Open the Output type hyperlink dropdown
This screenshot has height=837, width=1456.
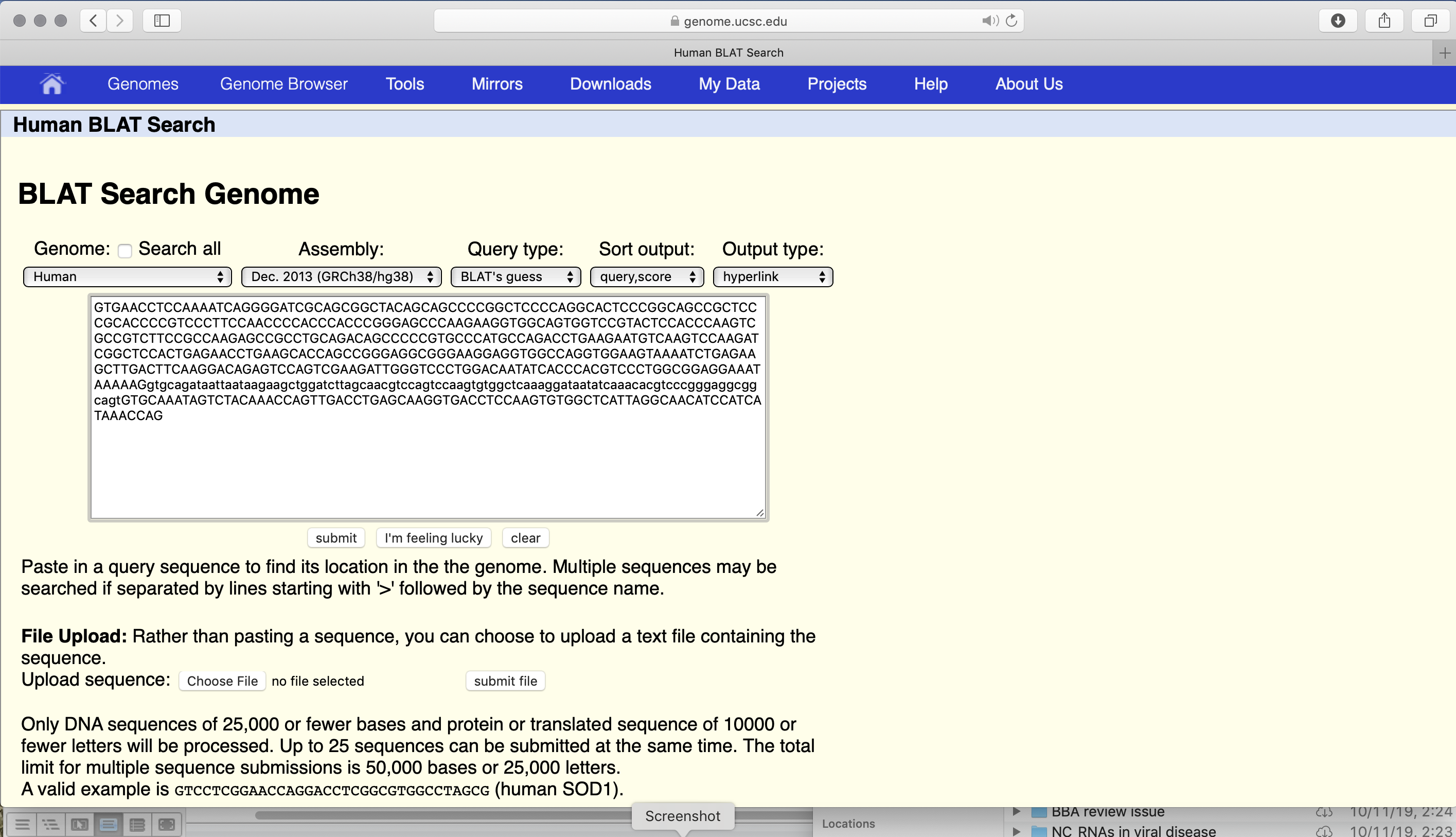tap(772, 276)
